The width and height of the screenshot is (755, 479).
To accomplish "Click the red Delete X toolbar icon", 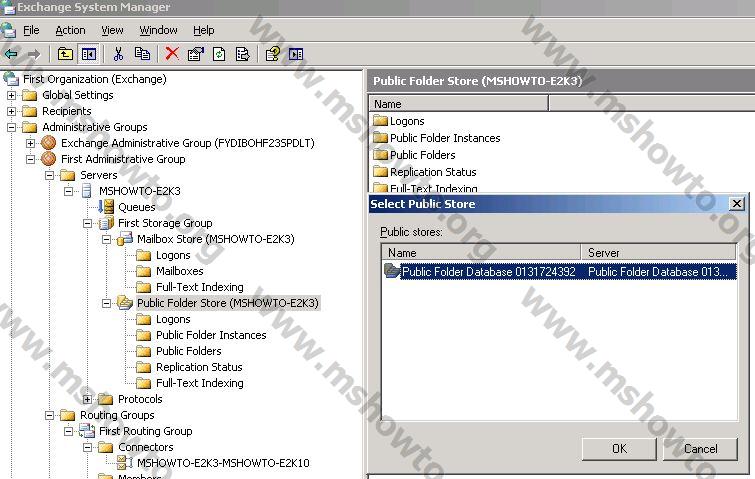I will 172,53.
